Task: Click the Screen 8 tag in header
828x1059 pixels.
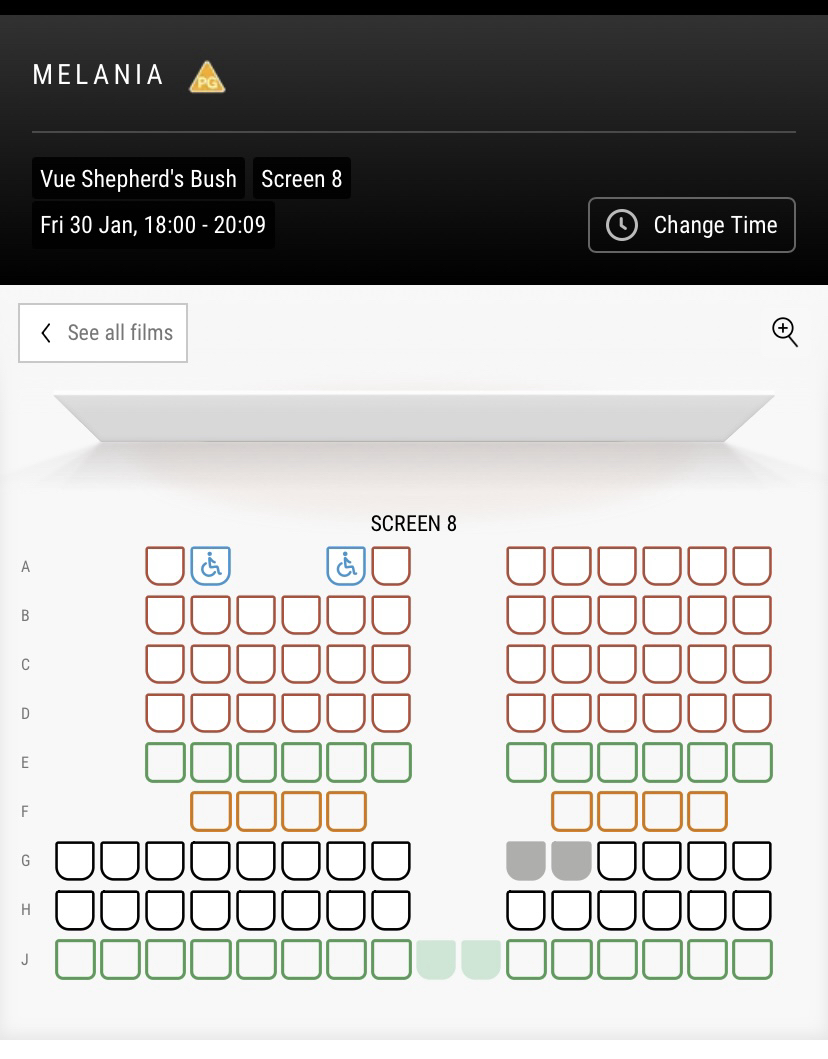Action: coord(301,179)
